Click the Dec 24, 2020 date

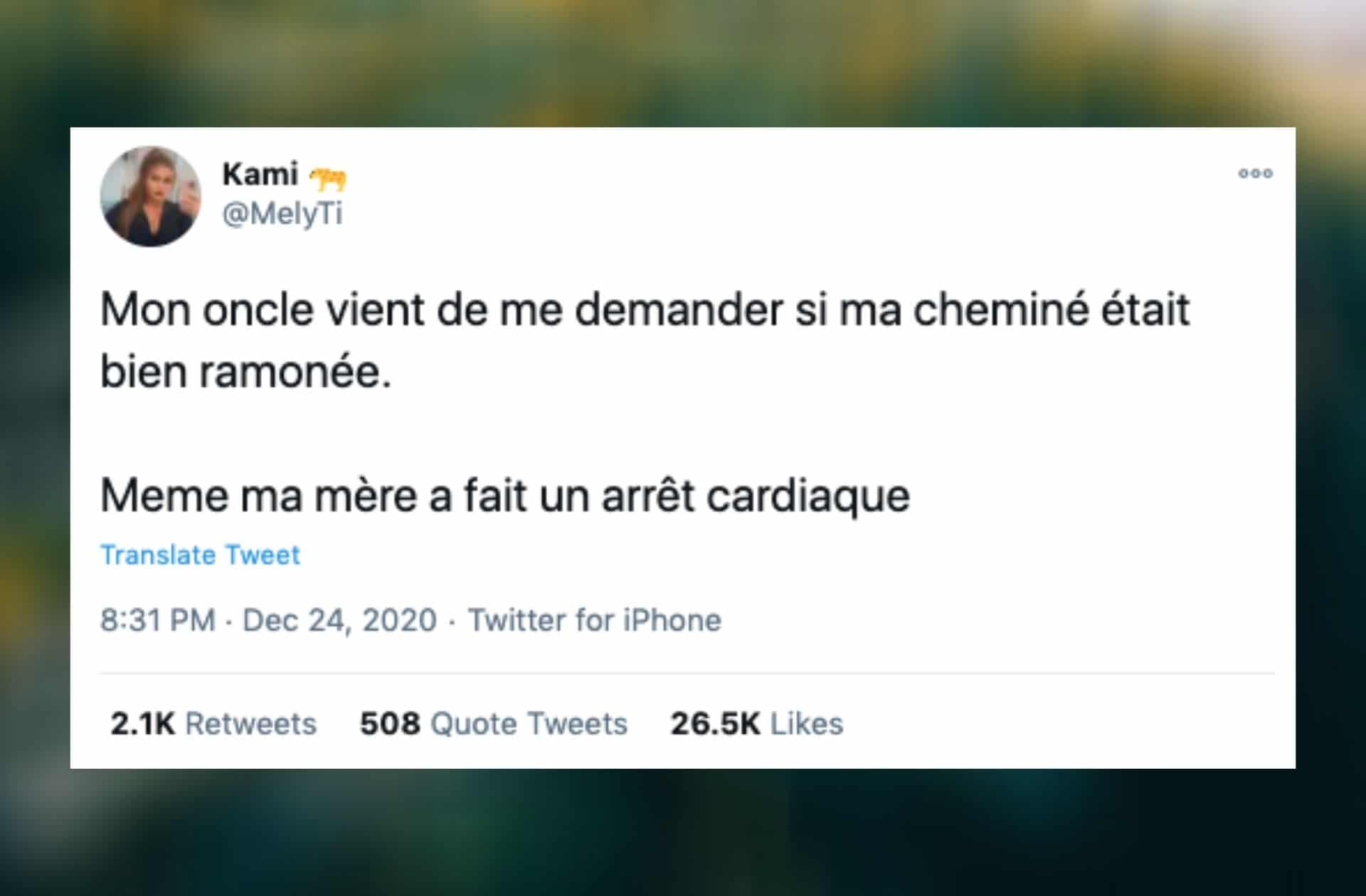(339, 620)
